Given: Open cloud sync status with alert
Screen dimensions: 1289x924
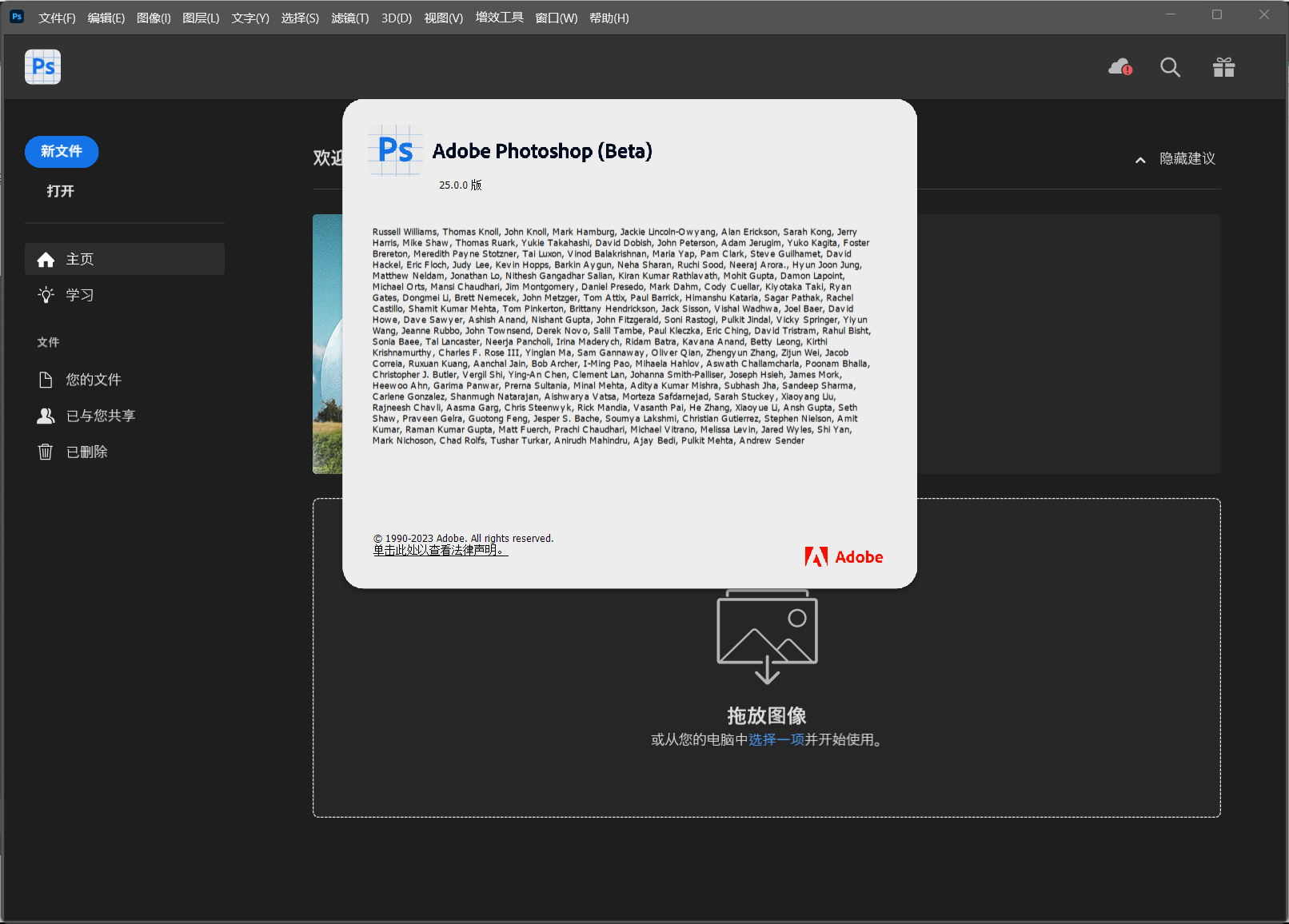Looking at the screenshot, I should point(1119,67).
